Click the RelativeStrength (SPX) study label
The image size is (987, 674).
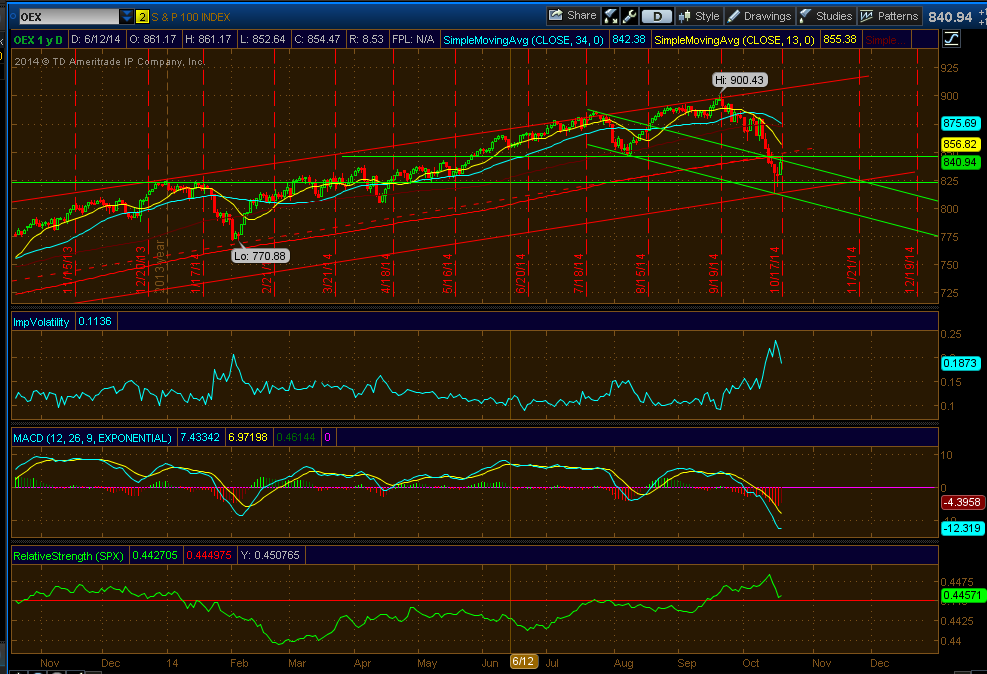pos(69,556)
